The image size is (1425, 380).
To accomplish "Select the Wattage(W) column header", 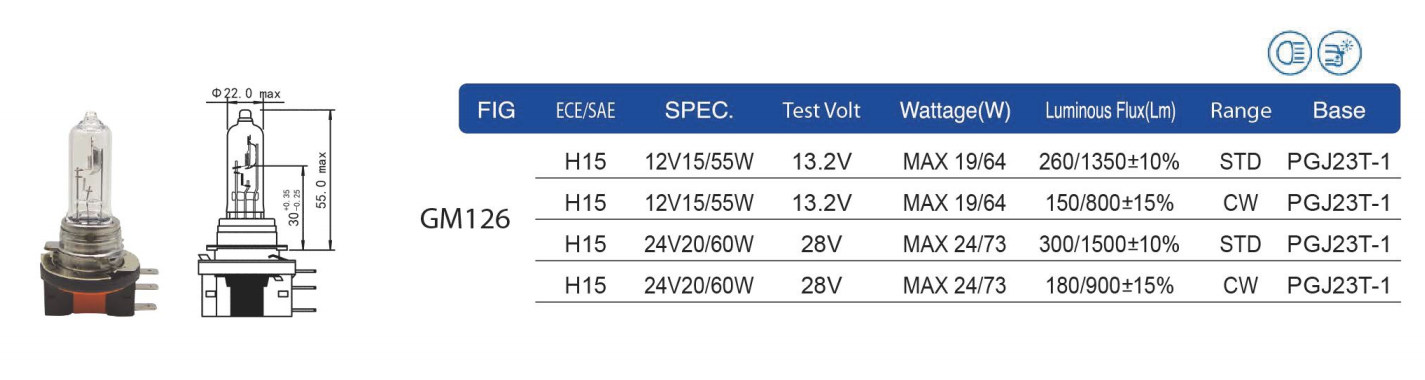I will pos(955,111).
